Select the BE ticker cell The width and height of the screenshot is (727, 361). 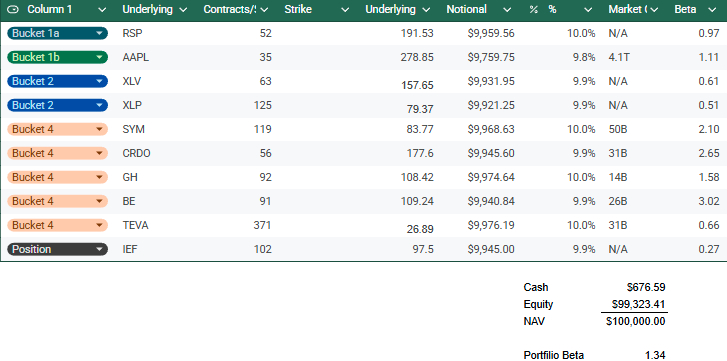coord(129,202)
